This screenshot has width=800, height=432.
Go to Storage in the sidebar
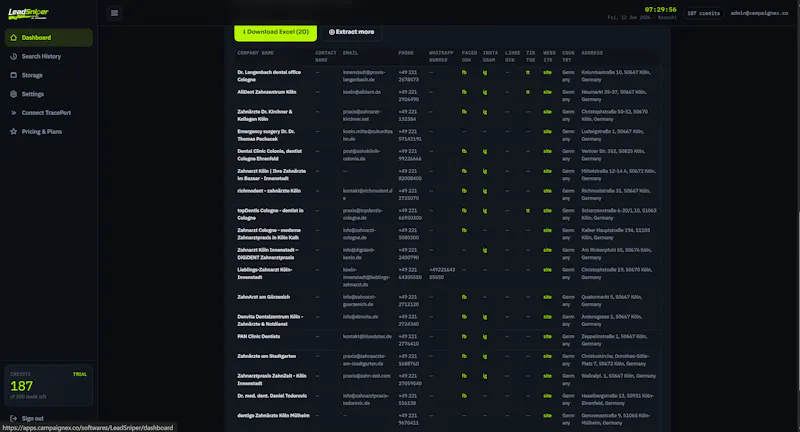(x=48, y=75)
